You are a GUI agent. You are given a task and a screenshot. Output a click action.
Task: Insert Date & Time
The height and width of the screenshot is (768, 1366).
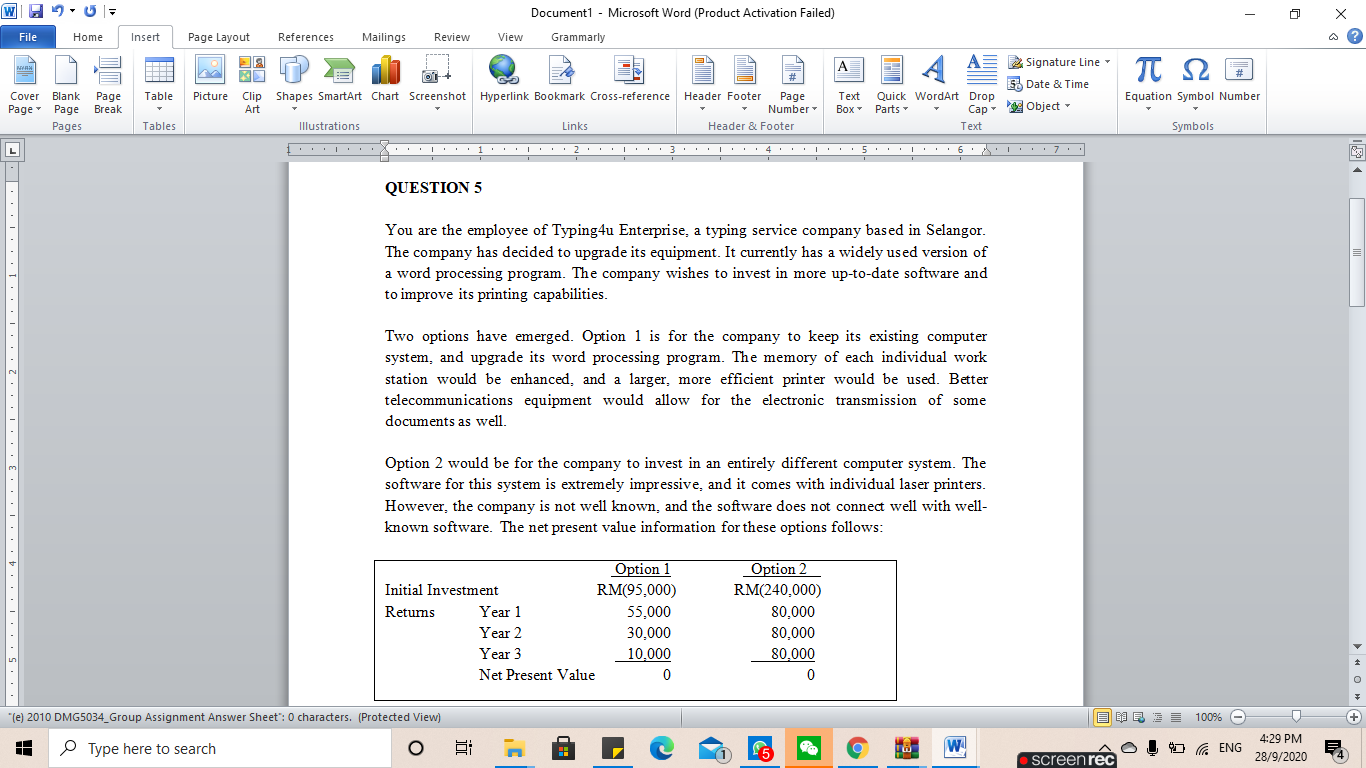(1048, 84)
